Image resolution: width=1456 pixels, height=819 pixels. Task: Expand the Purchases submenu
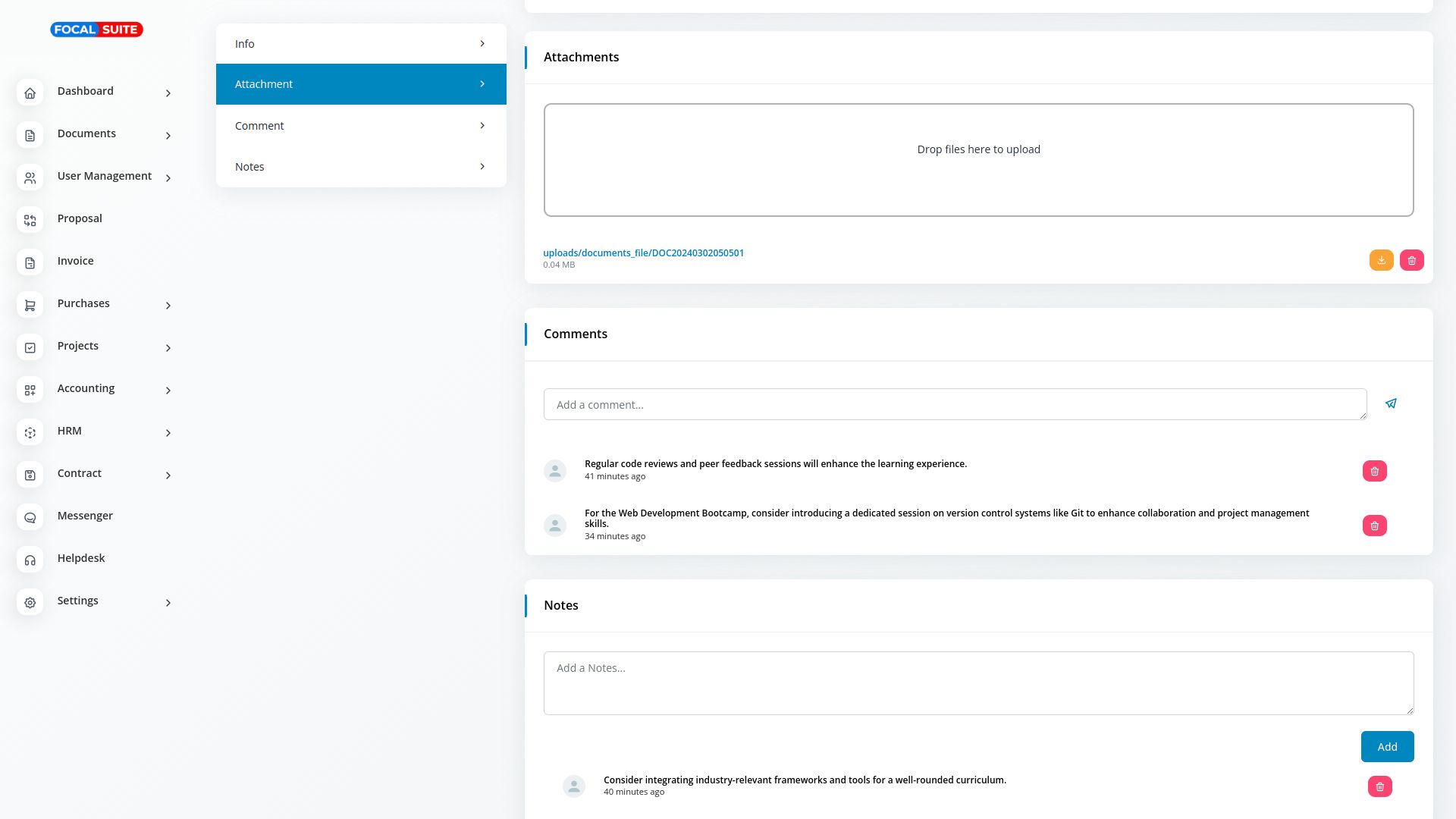[x=168, y=306]
